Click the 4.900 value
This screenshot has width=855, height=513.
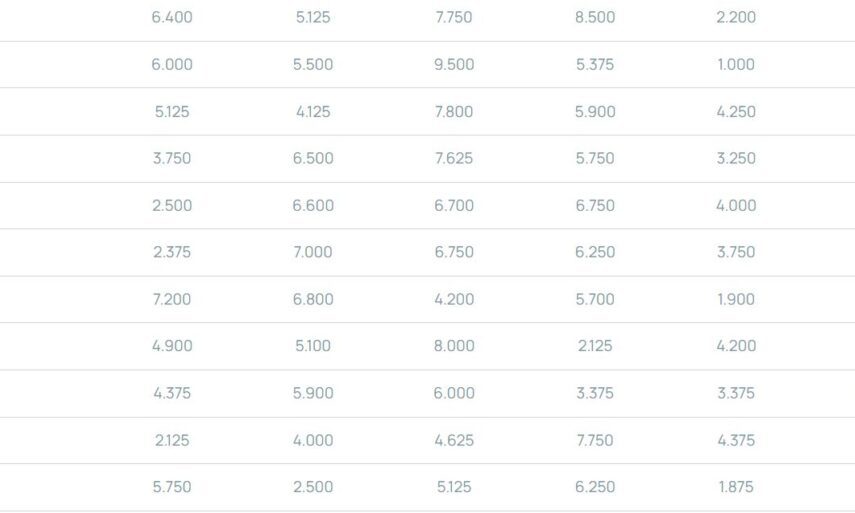172,346
